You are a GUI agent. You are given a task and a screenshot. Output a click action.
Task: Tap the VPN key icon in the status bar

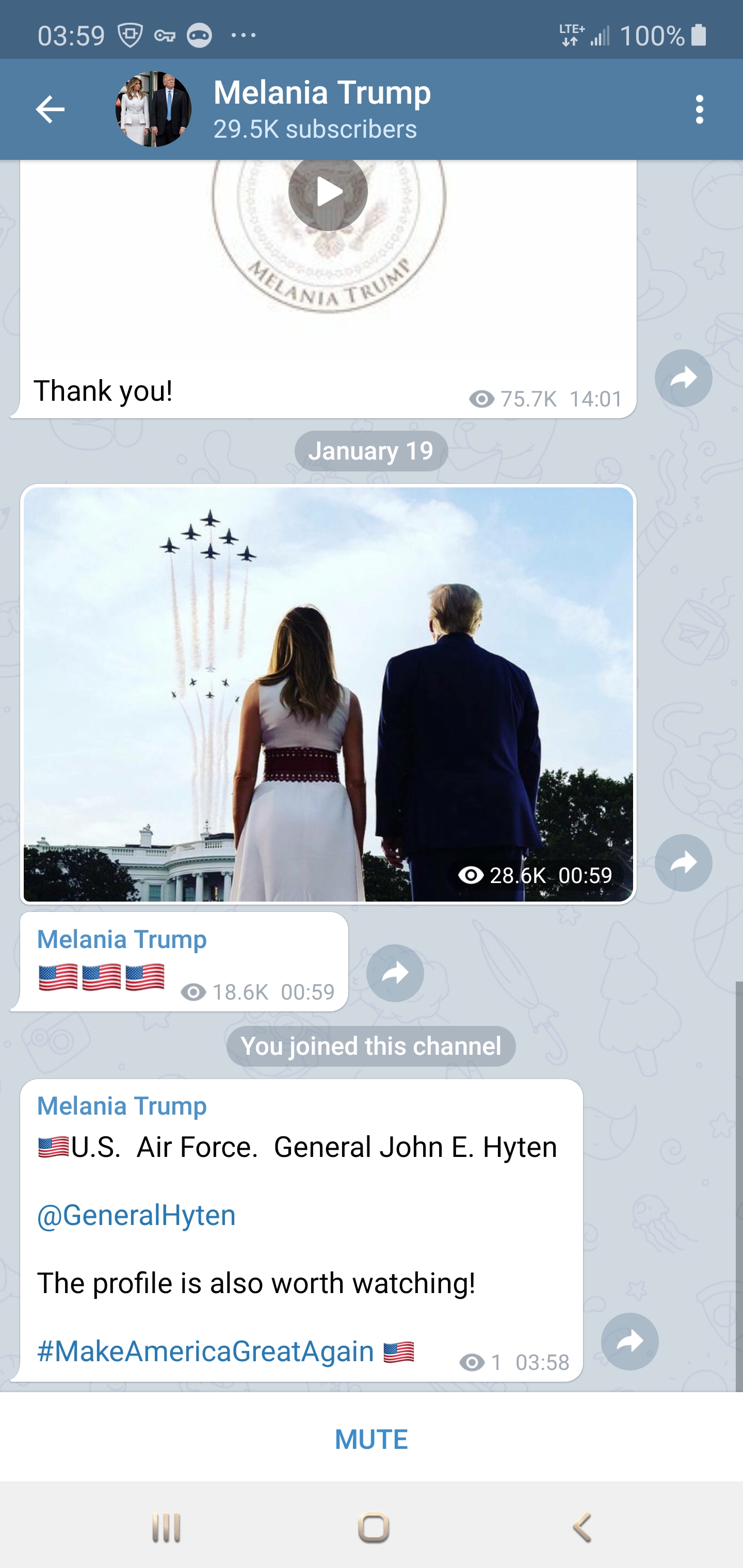(165, 36)
